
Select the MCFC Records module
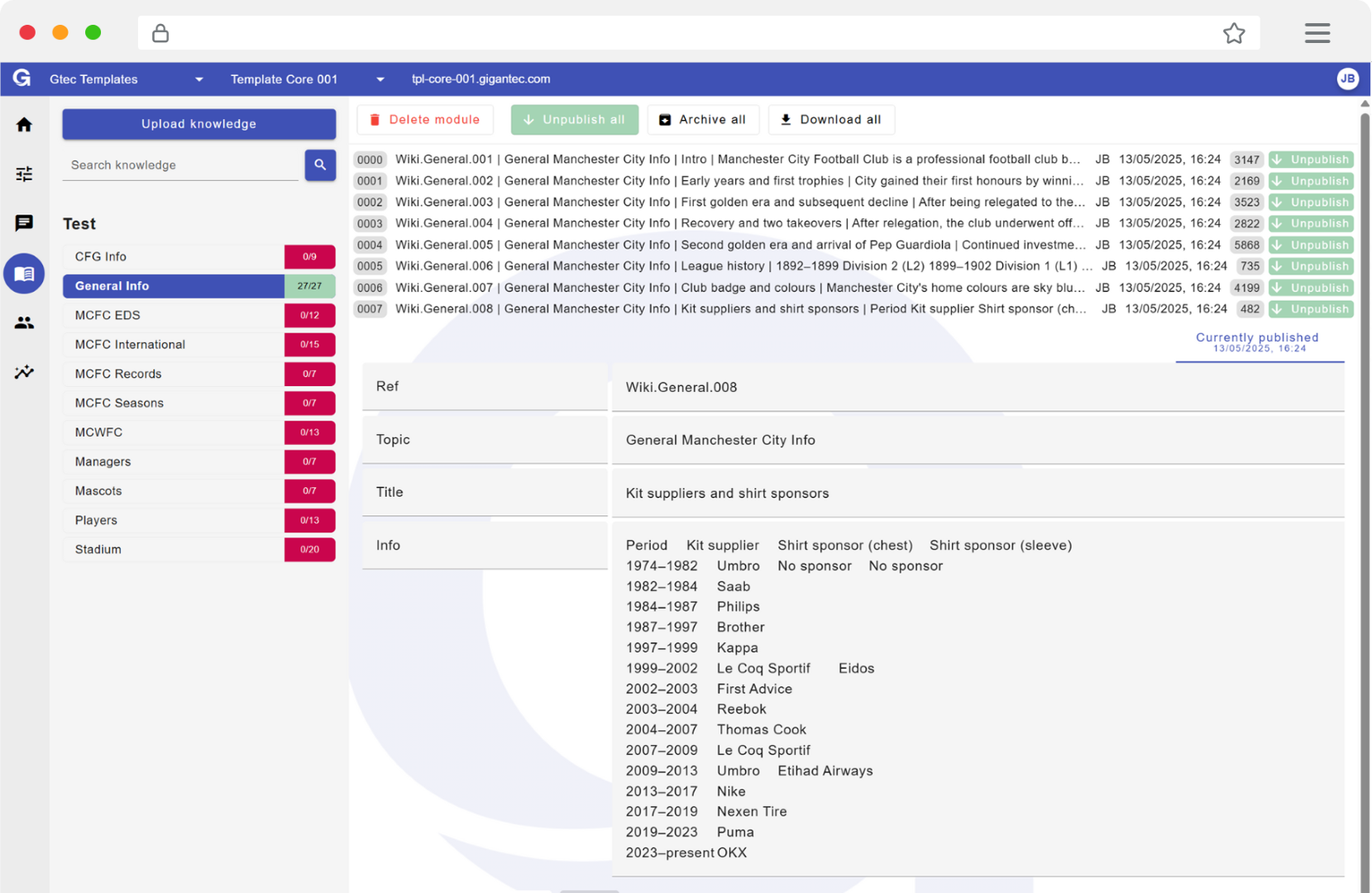click(x=198, y=374)
